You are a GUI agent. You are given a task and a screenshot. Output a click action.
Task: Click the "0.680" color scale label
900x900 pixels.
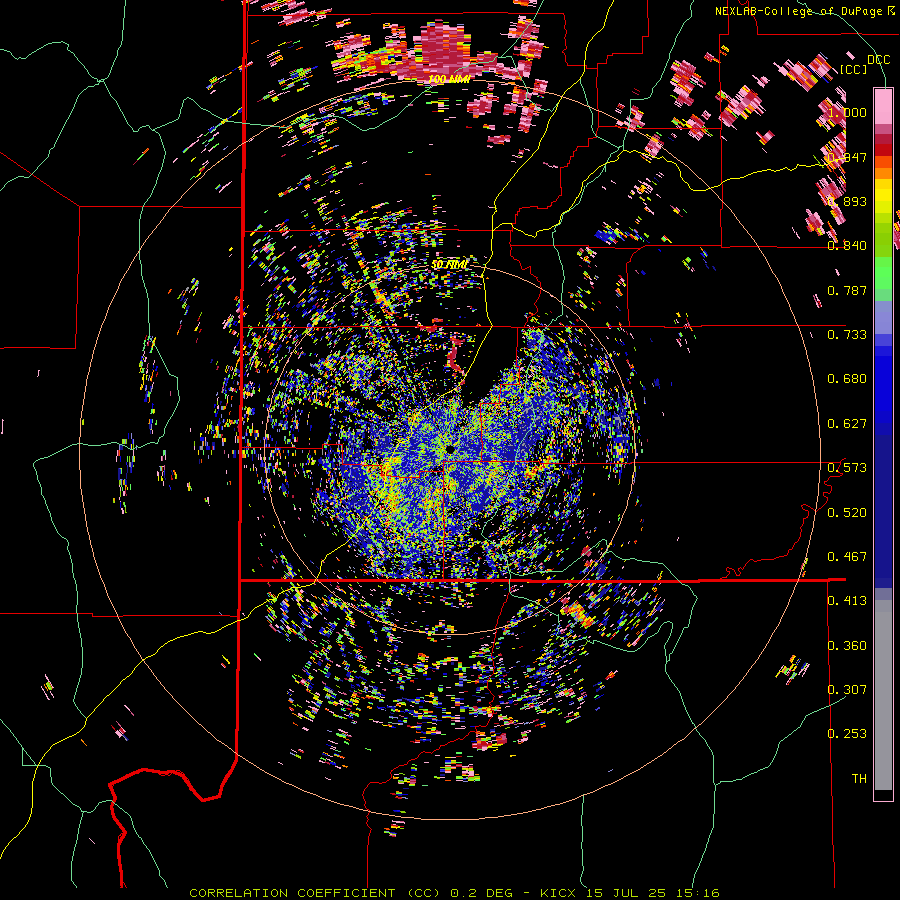[x=847, y=379]
